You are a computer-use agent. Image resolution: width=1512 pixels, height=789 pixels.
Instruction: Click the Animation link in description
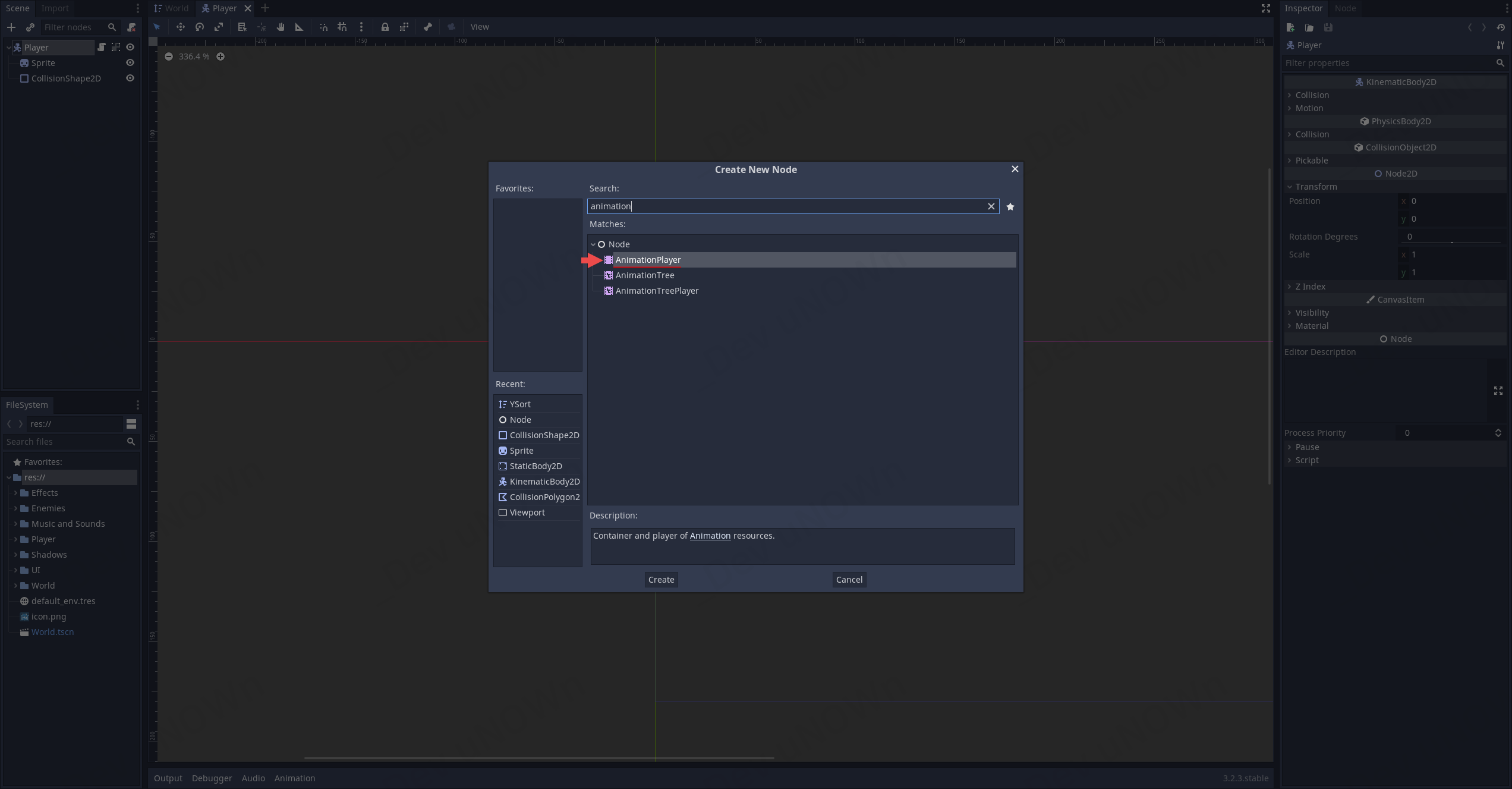[710, 536]
